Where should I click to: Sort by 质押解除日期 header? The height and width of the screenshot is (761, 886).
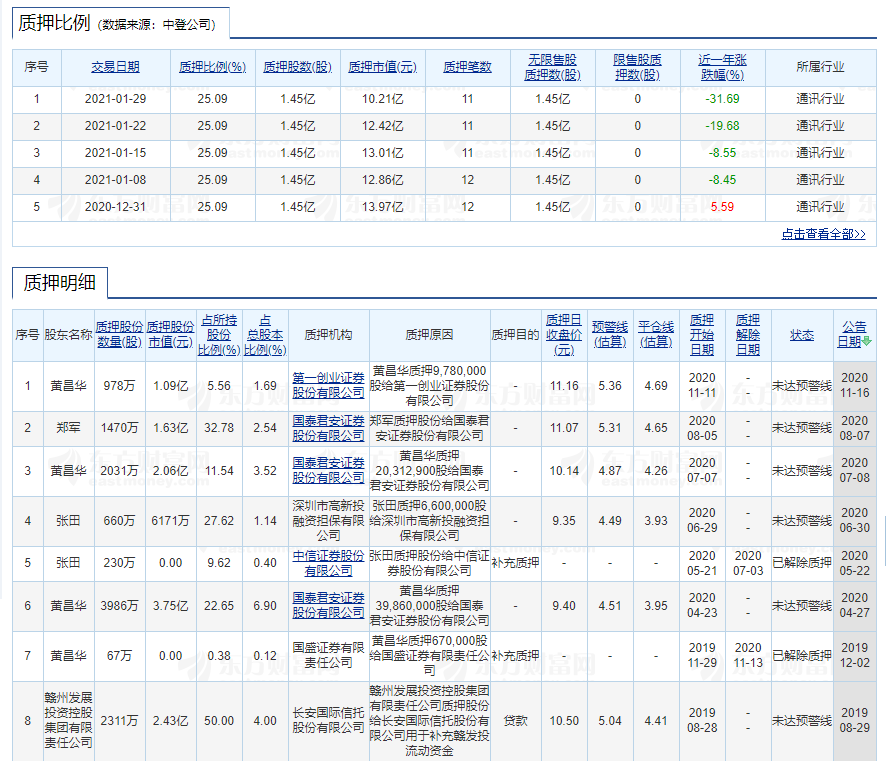point(748,334)
